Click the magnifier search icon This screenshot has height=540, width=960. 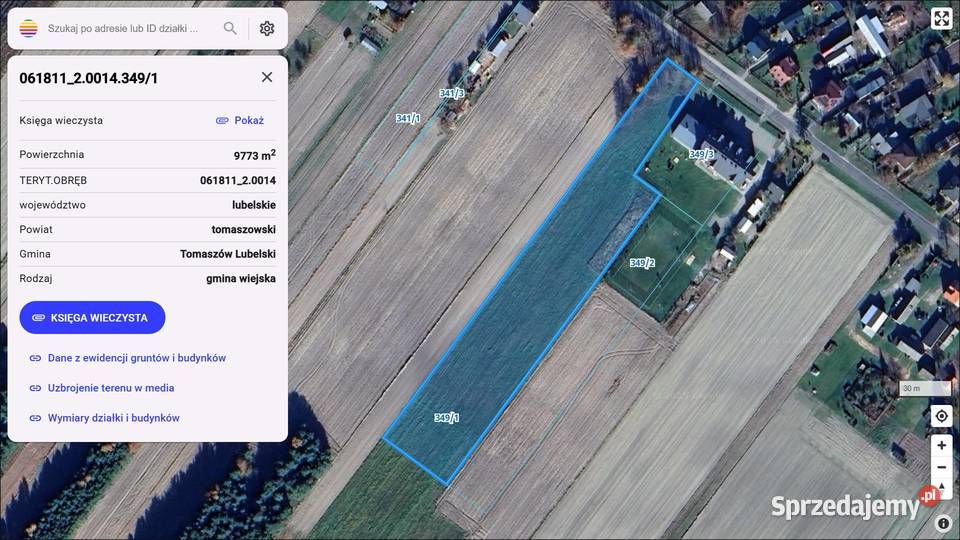point(230,28)
